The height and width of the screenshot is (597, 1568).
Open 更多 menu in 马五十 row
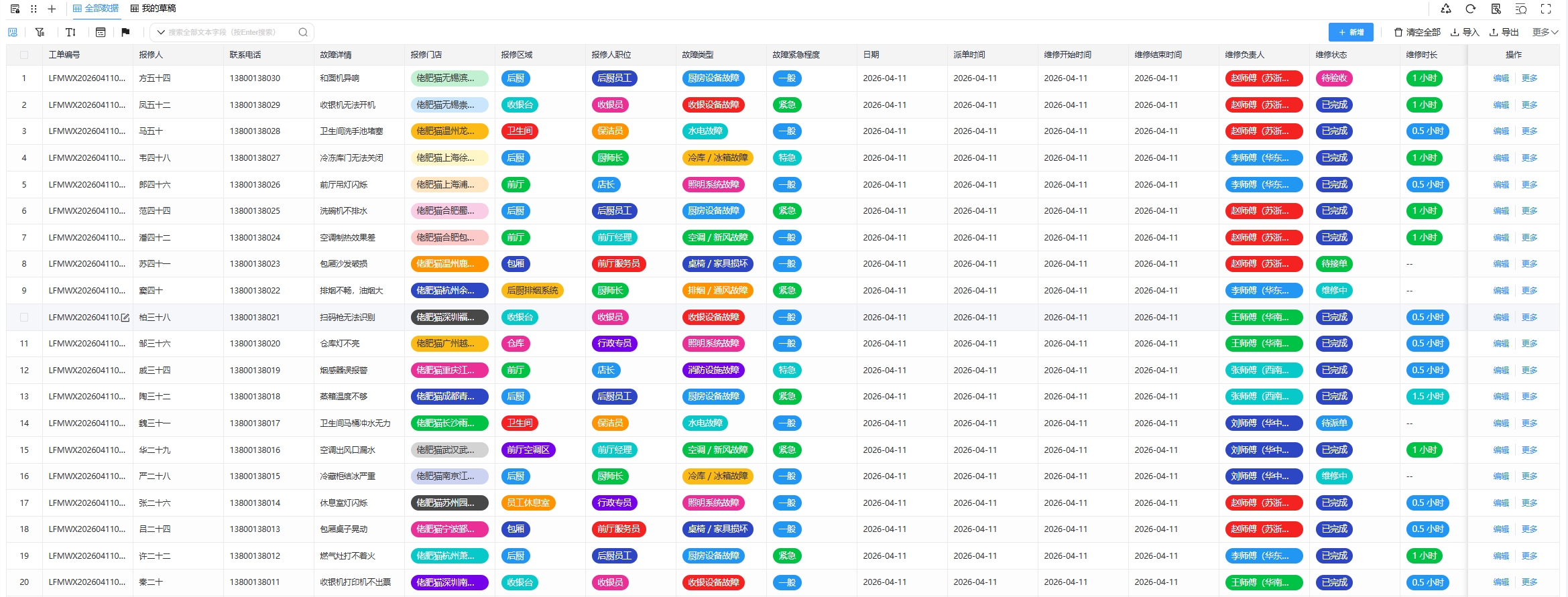point(1529,131)
